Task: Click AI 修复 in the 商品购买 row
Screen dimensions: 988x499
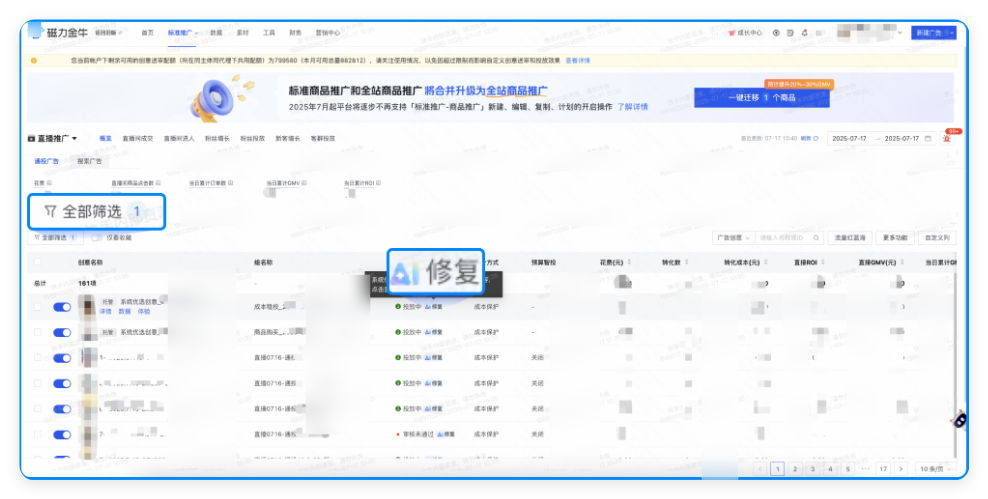Action: 434,332
